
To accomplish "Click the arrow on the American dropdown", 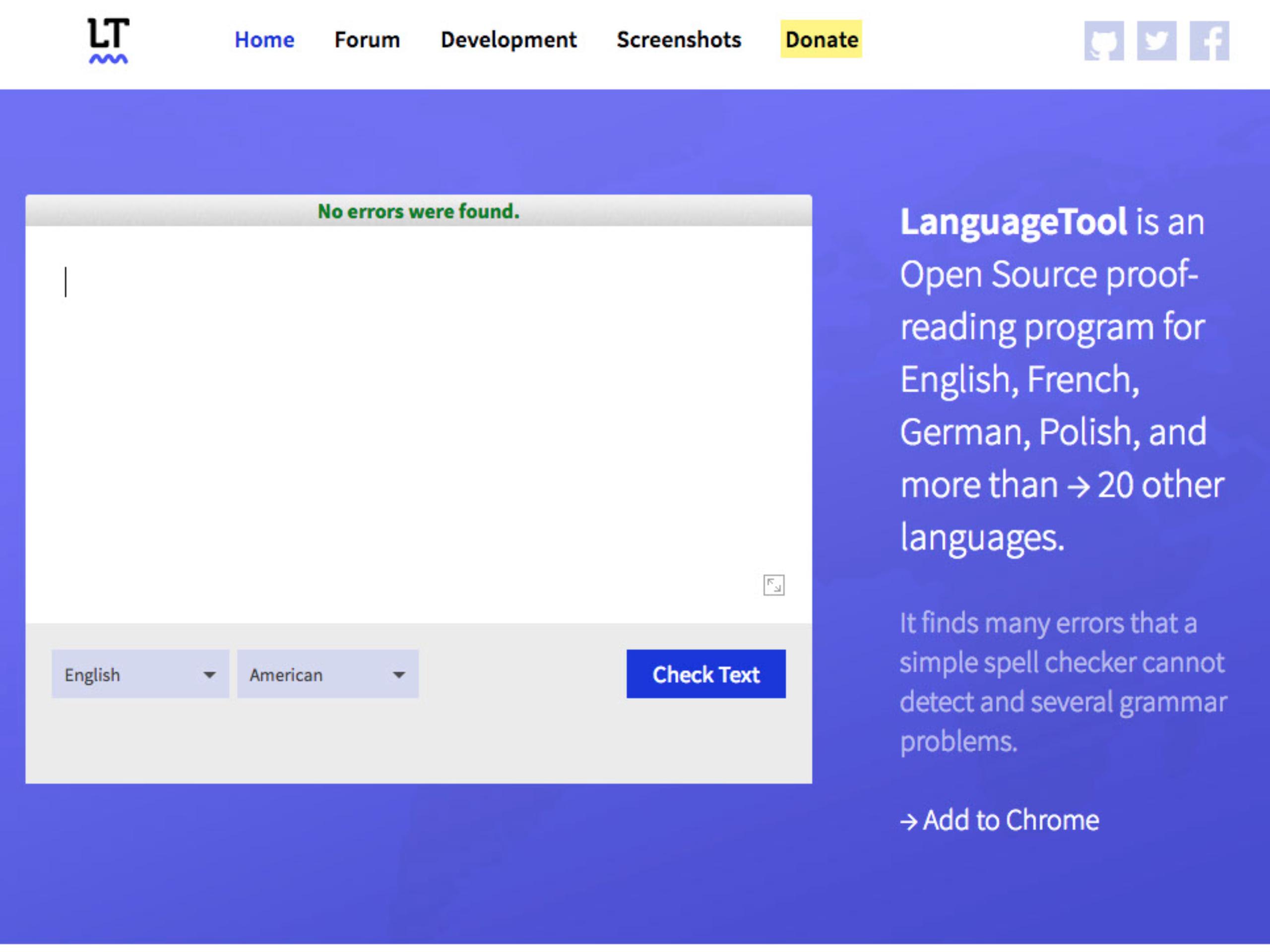I will click(x=398, y=675).
